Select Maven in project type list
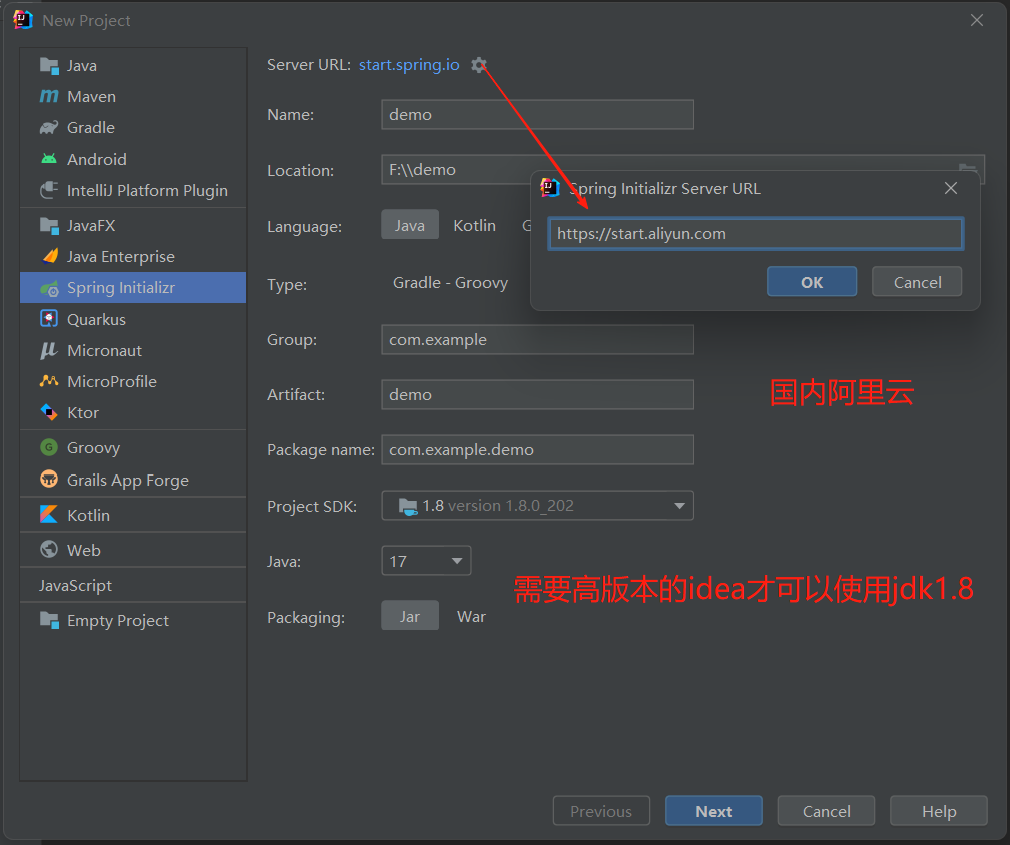This screenshot has height=845, width=1010. 133,97
